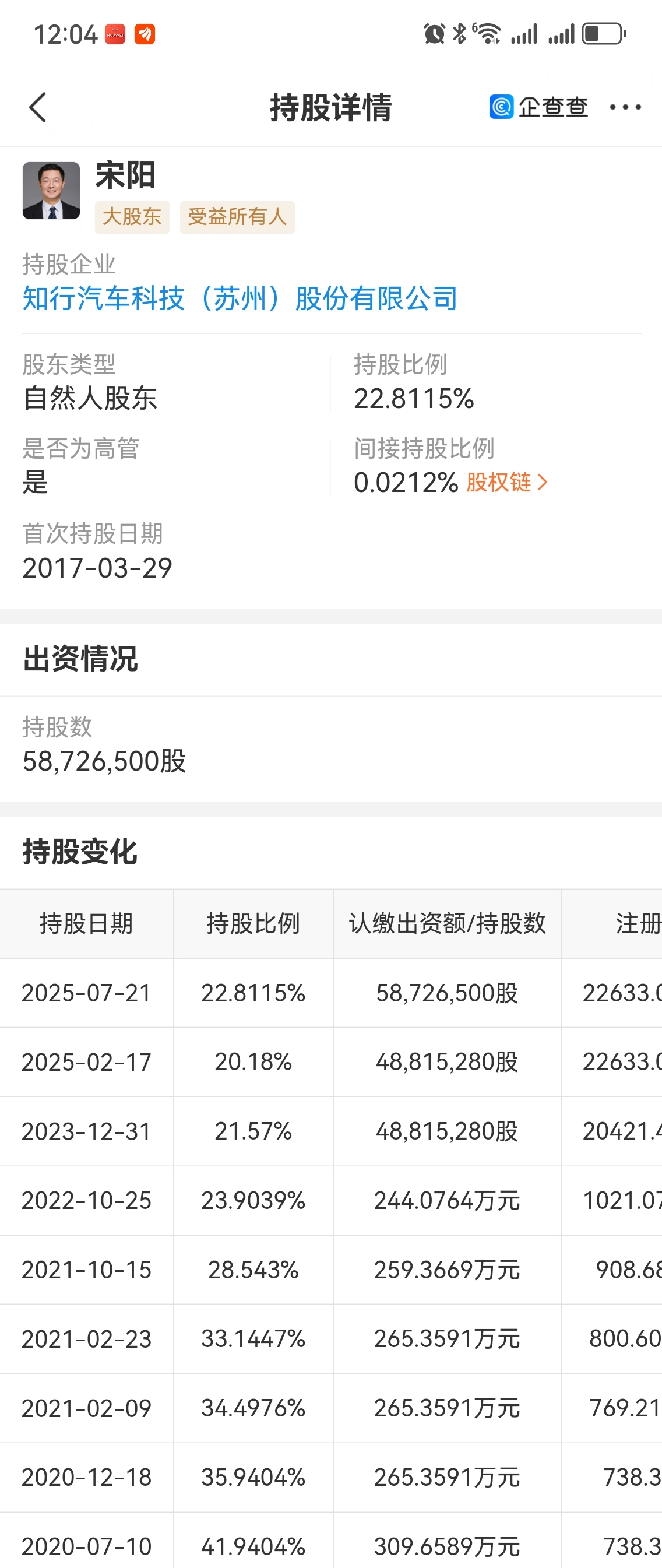The width and height of the screenshot is (662, 1568).
Task: Tap the 企查查 logo
Action: tap(538, 107)
